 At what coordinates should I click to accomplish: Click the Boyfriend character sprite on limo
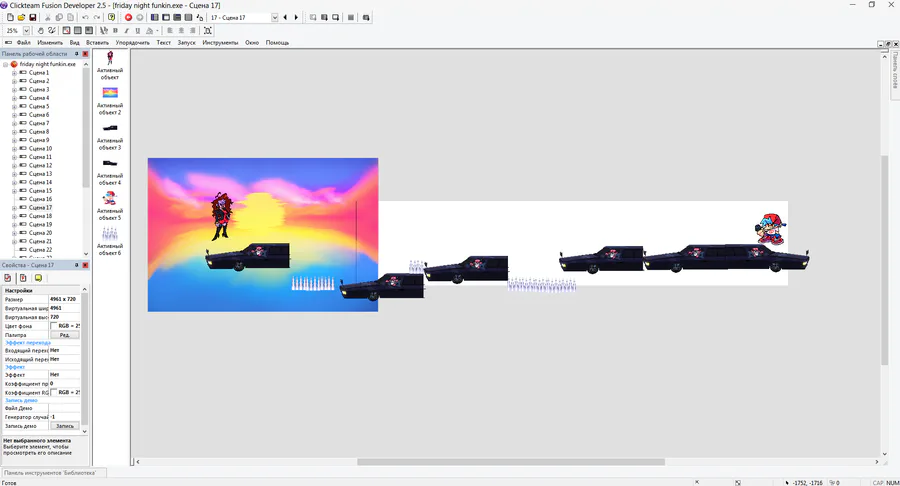pos(770,229)
